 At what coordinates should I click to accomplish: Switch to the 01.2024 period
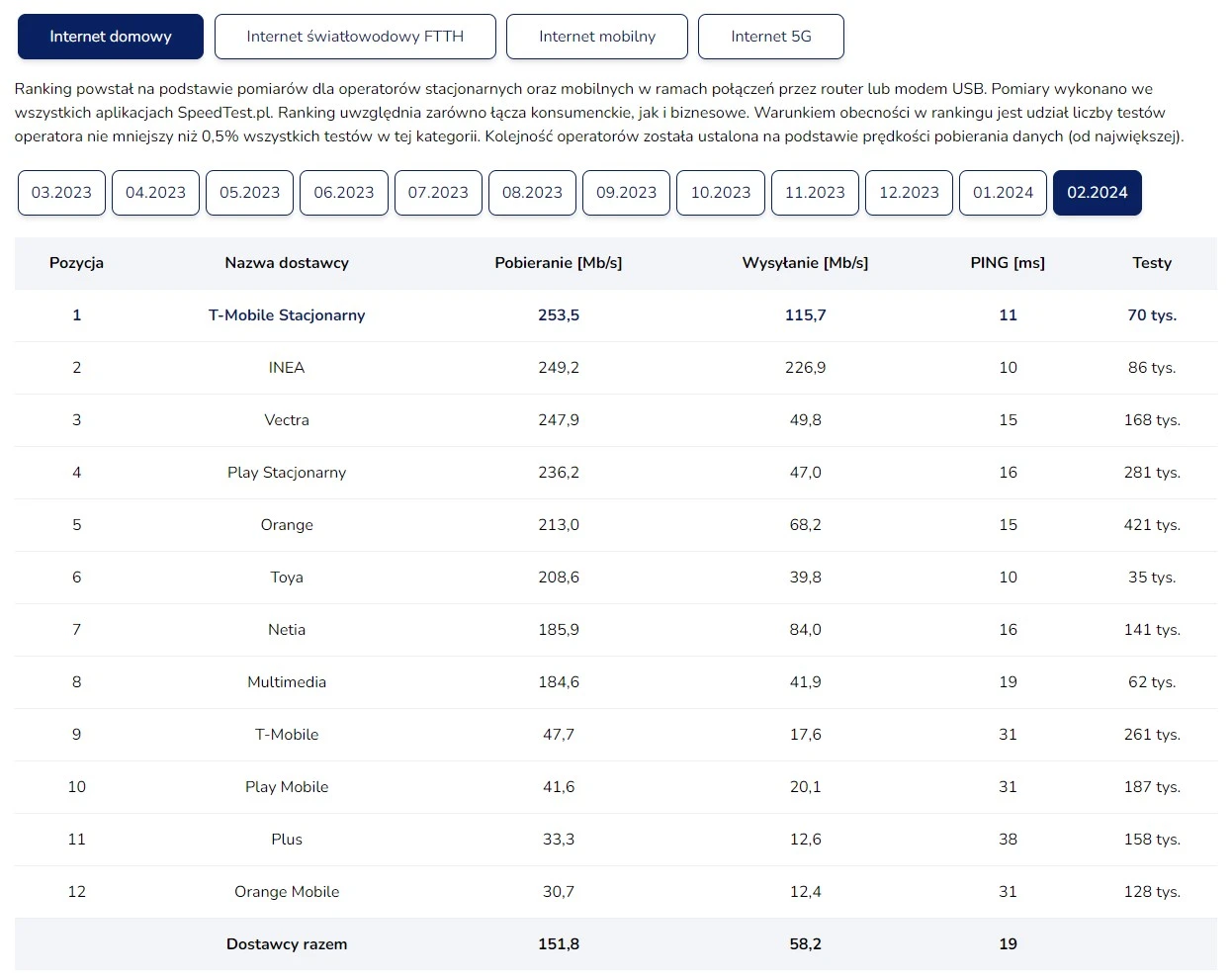[x=1003, y=193]
